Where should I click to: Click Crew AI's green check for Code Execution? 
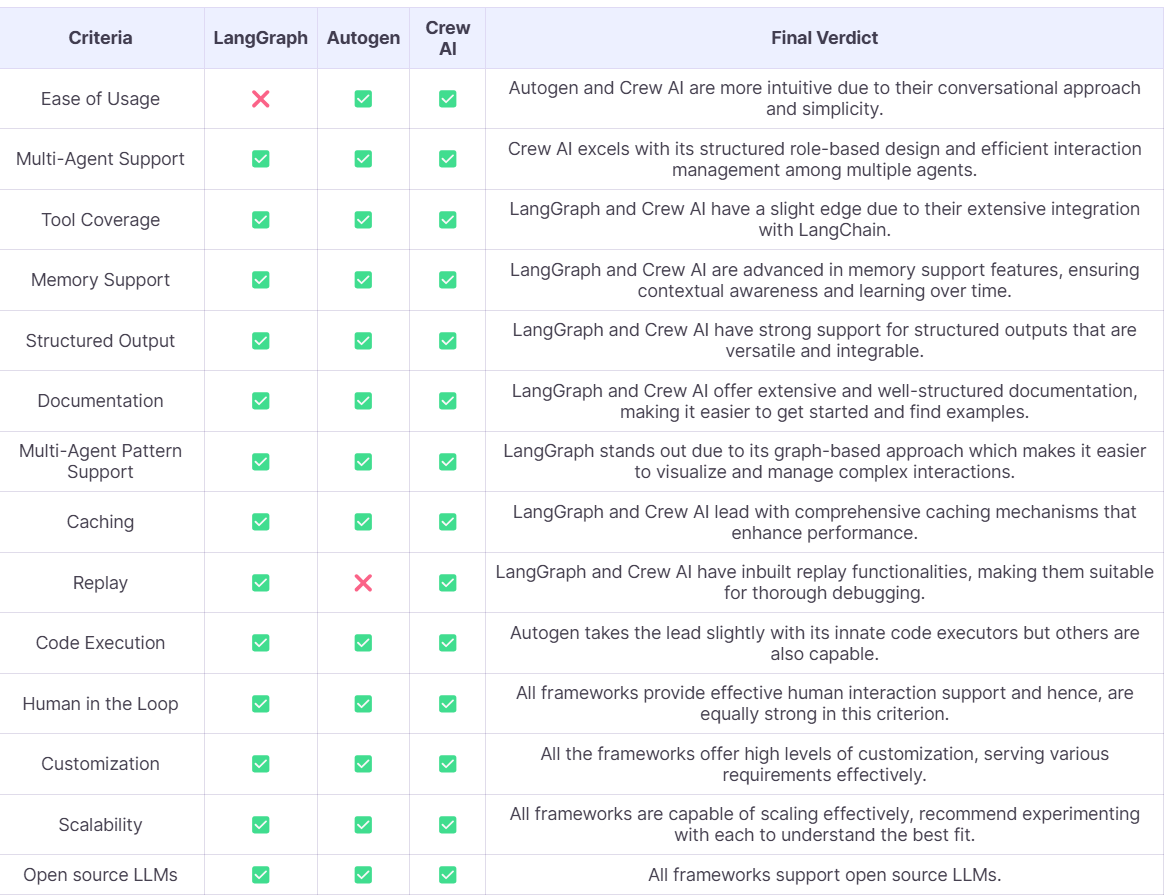(448, 643)
